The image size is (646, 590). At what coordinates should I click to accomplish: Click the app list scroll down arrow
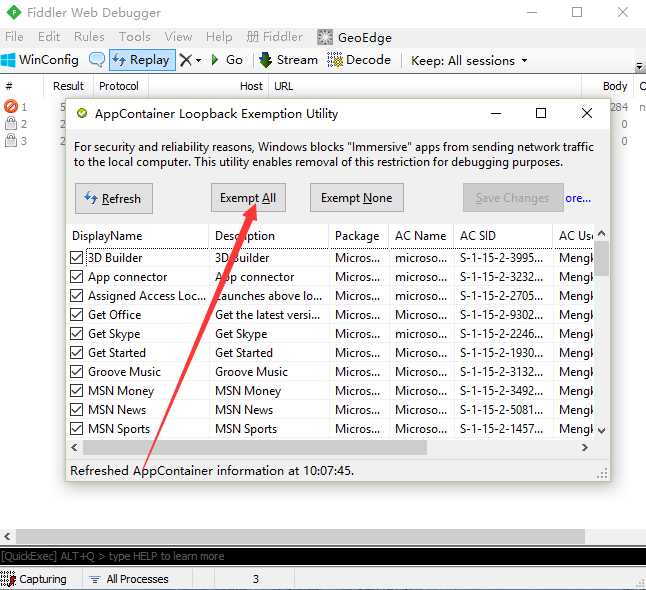coord(601,431)
